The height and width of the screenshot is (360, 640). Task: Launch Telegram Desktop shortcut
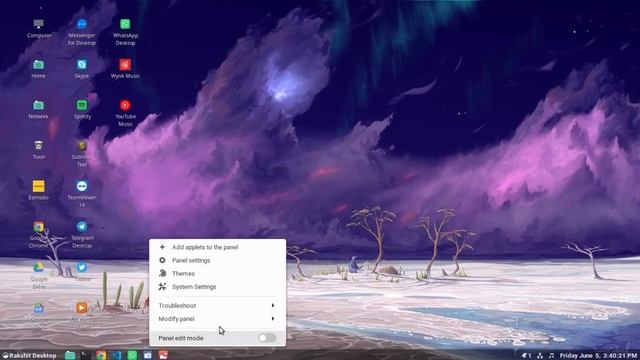(82, 227)
